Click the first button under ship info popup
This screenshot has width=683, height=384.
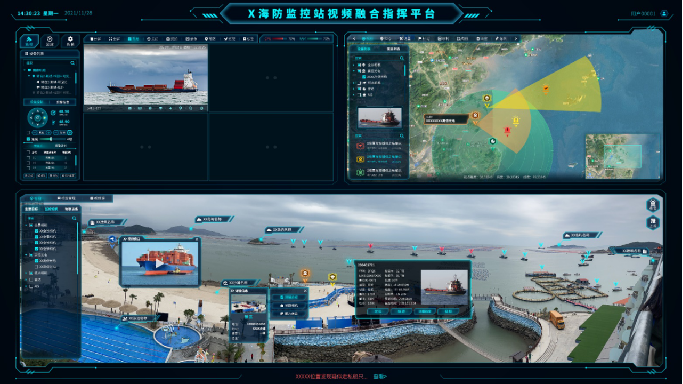tap(378, 311)
